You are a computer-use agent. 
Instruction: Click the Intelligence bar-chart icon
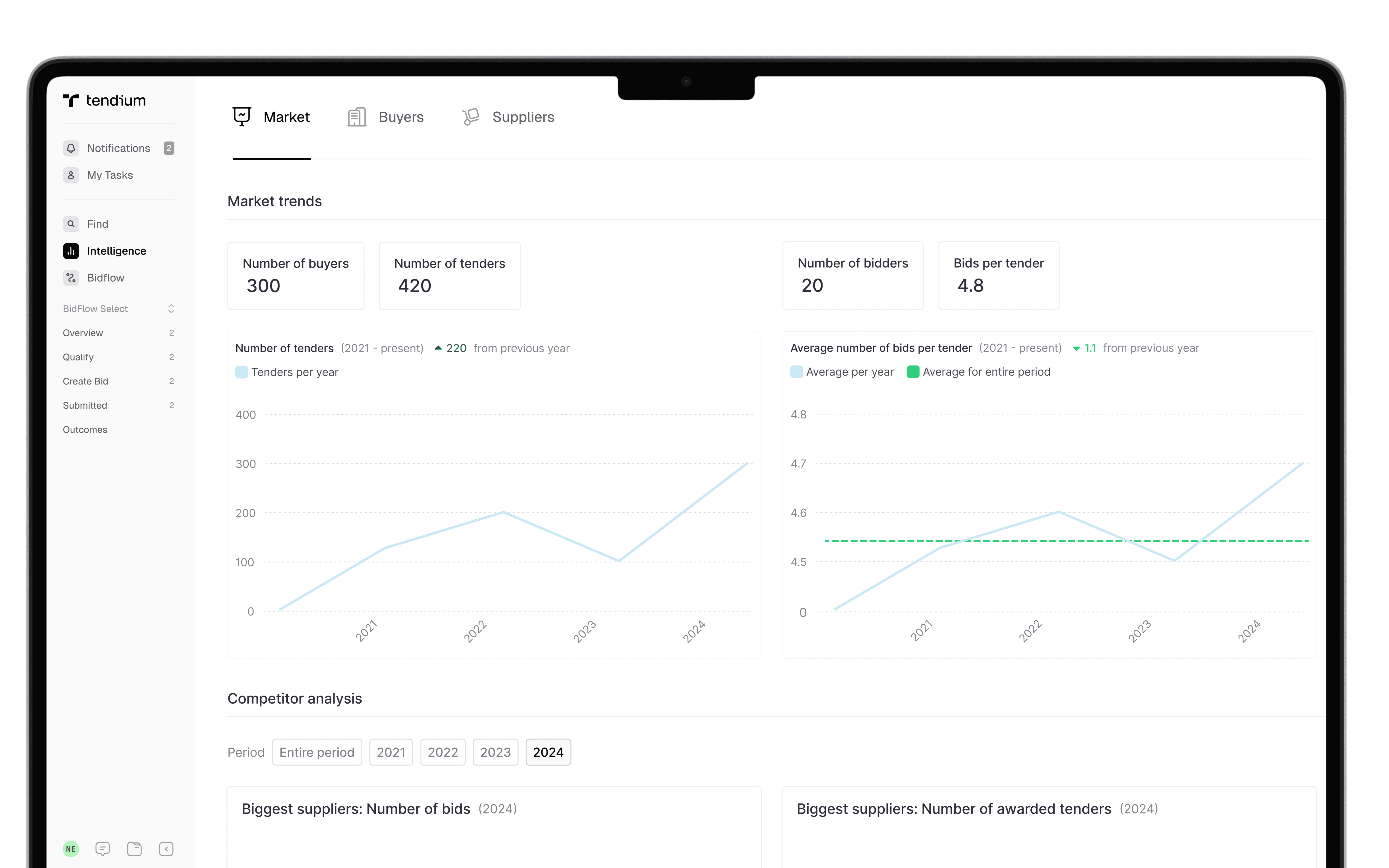[x=71, y=251]
